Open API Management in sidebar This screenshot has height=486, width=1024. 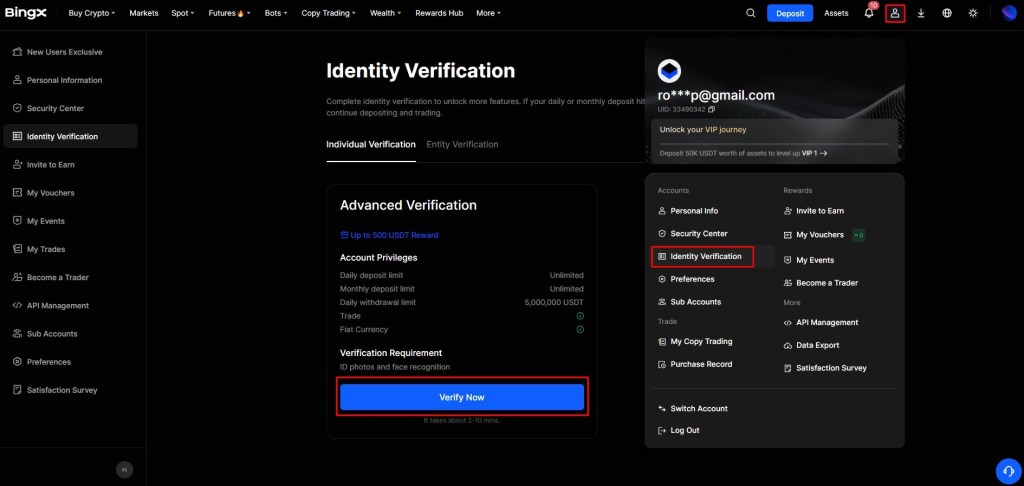point(71,305)
